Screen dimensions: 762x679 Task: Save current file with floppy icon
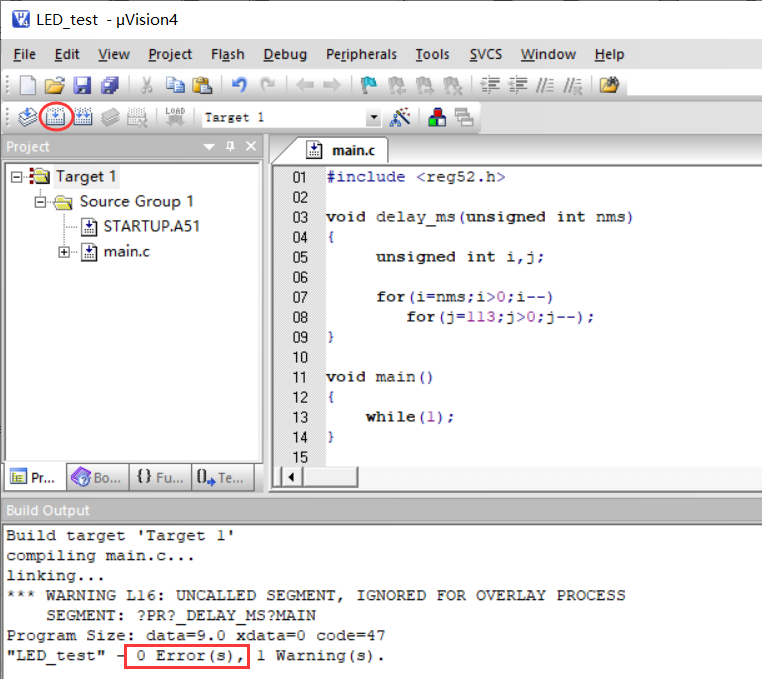[x=82, y=85]
